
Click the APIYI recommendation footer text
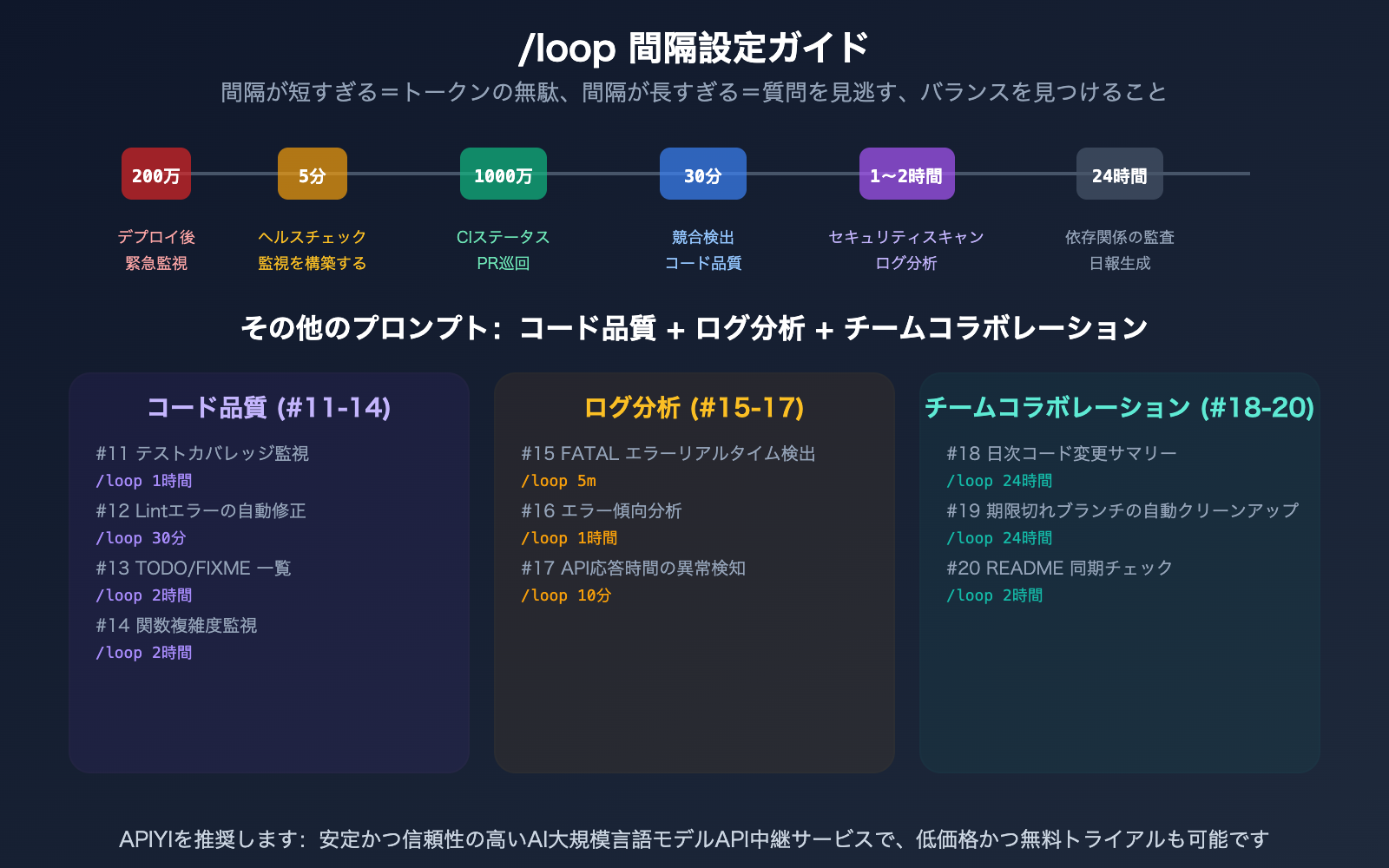(694, 839)
